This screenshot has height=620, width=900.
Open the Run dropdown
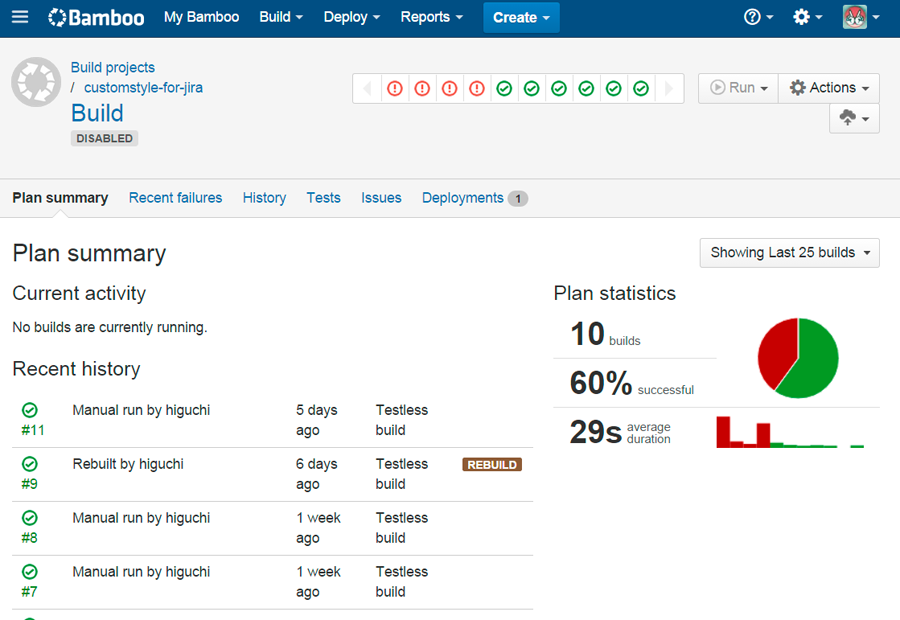[x=738, y=88]
